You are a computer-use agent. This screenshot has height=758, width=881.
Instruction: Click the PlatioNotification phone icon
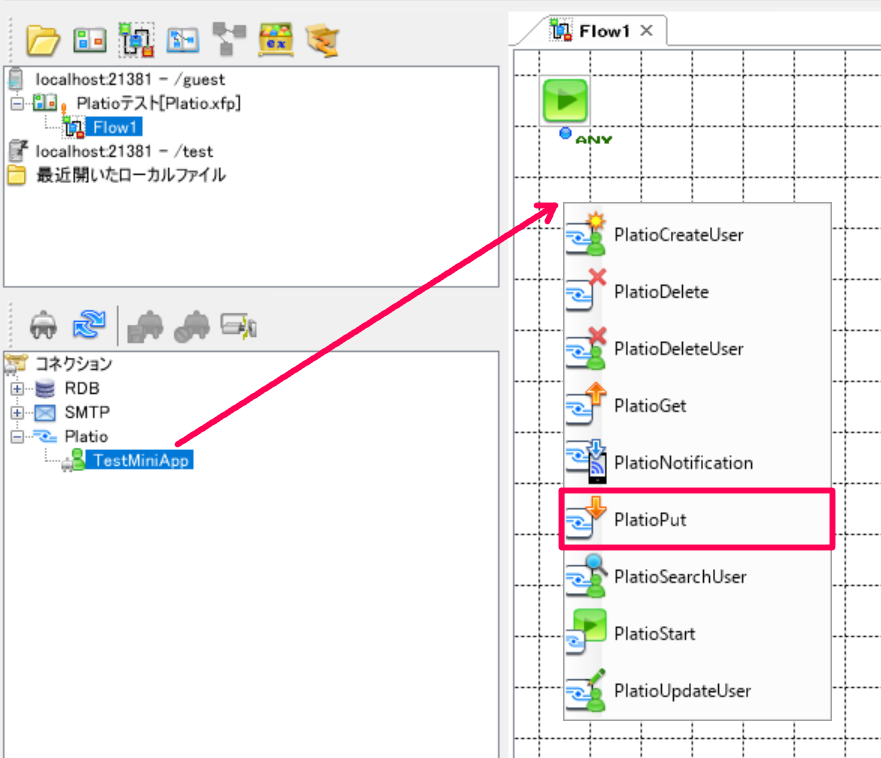click(x=585, y=462)
